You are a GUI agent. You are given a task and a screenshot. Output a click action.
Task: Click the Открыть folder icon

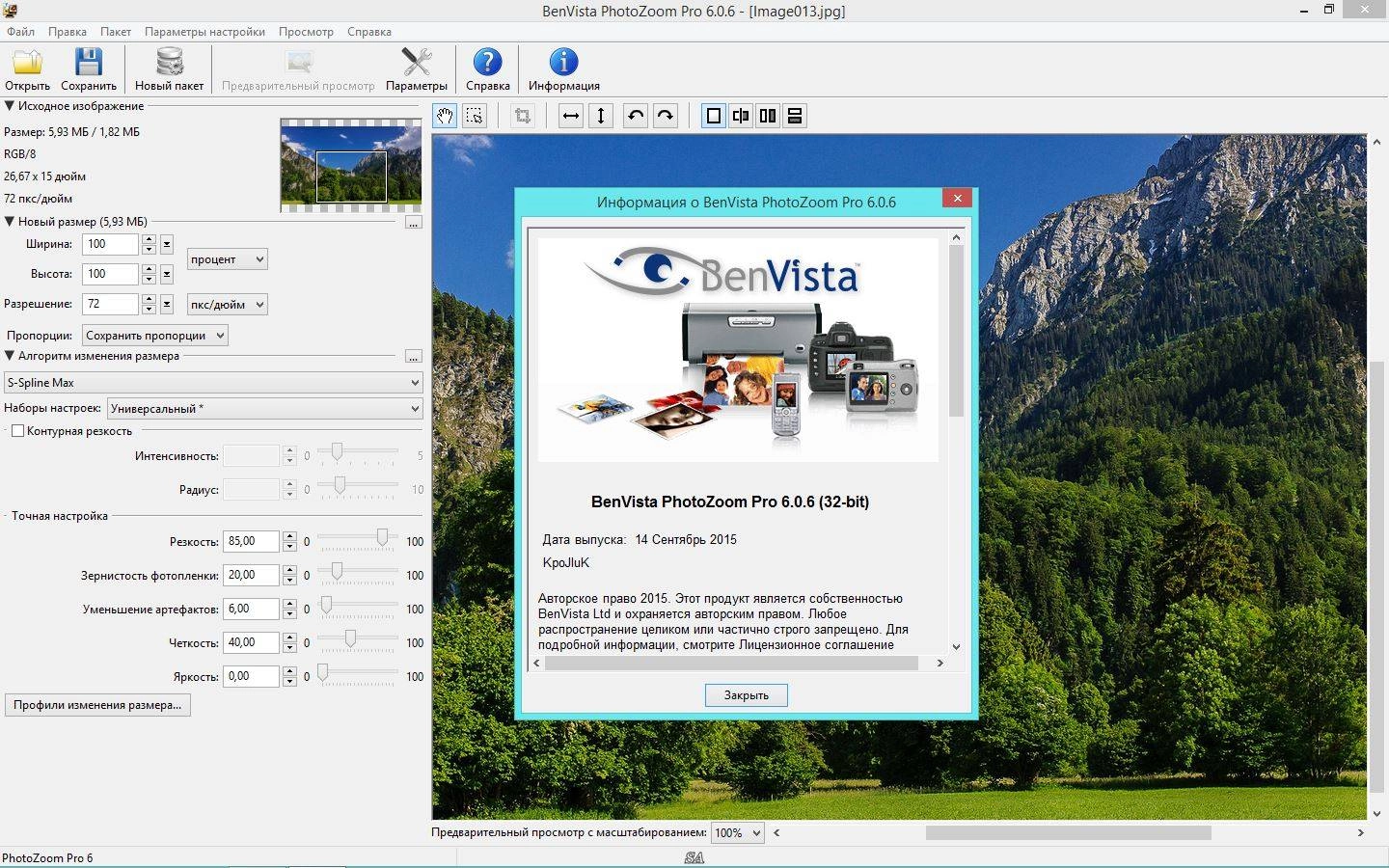click(27, 63)
